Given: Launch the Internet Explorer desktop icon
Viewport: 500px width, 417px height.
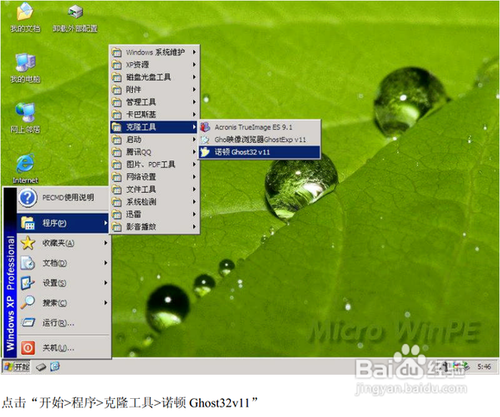Looking at the screenshot, I should 25,169.
